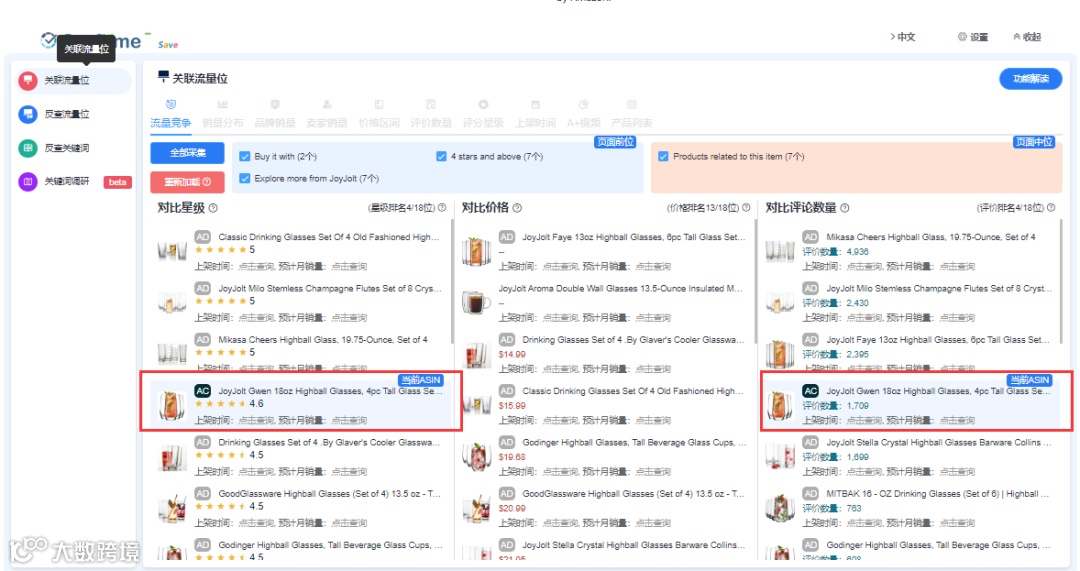Click JoyJolt Aroma Double Wall Glasses thumbnail
The height and width of the screenshot is (571, 1080).
click(x=476, y=302)
